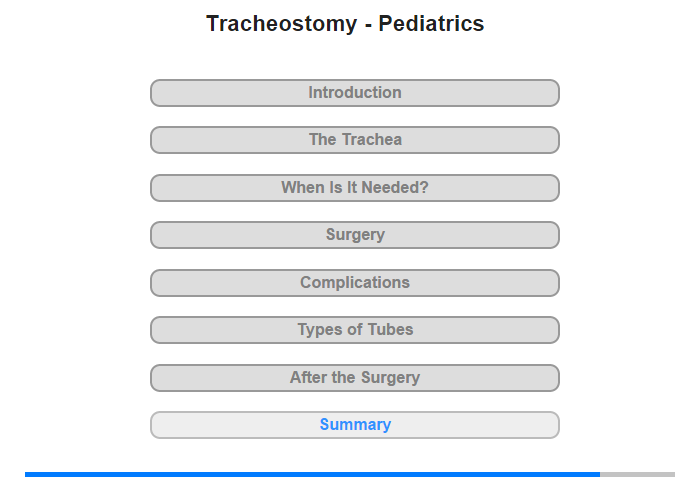Image resolution: width=700 pixels, height=480 pixels.
Task: Select the blue Summary link text
Action: (x=355, y=424)
